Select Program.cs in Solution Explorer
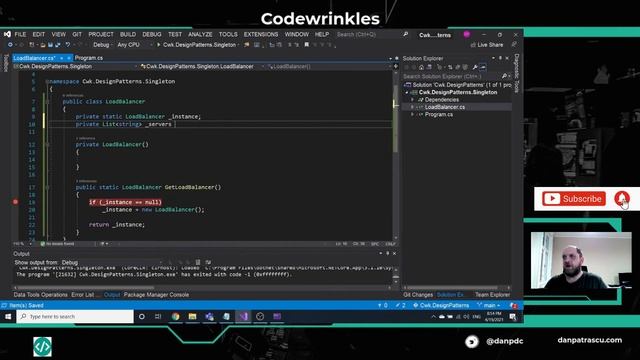 point(438,115)
